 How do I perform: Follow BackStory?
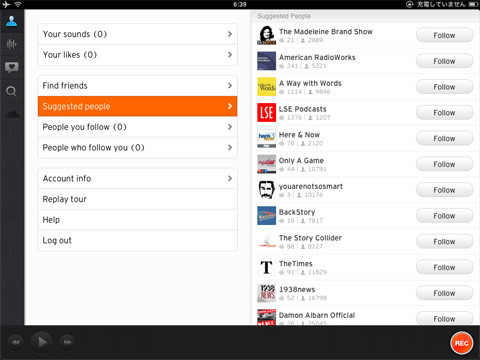(444, 216)
